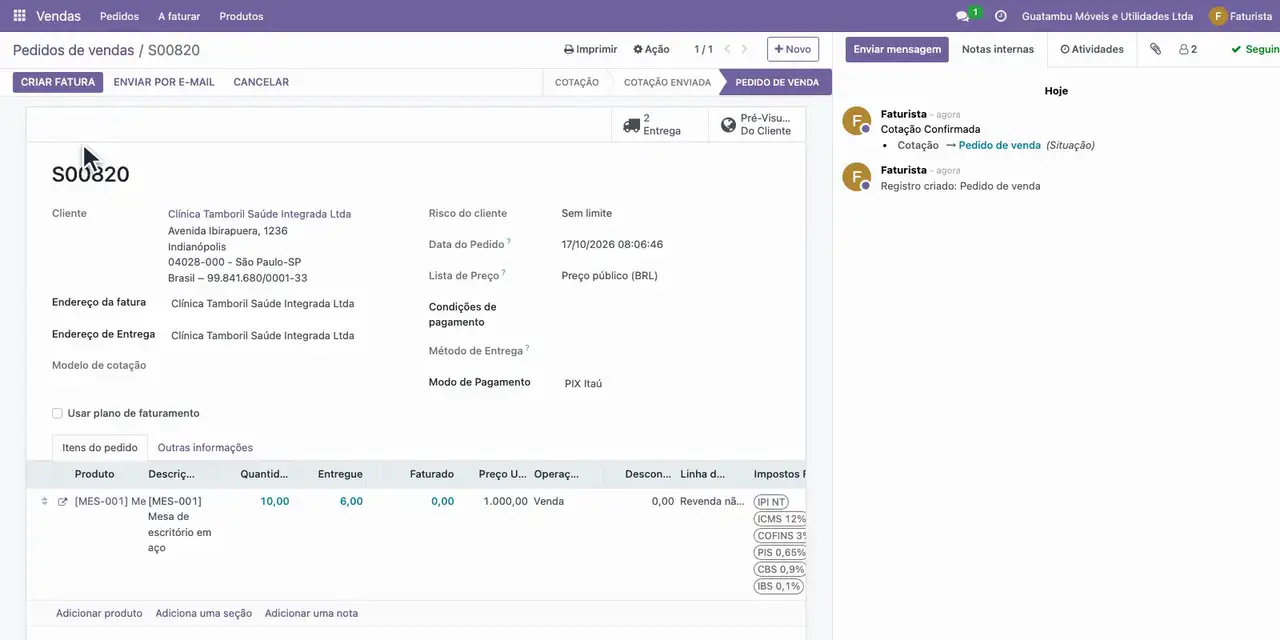Switch to the Outras informações tab
1280x640 pixels.
[x=205, y=448]
